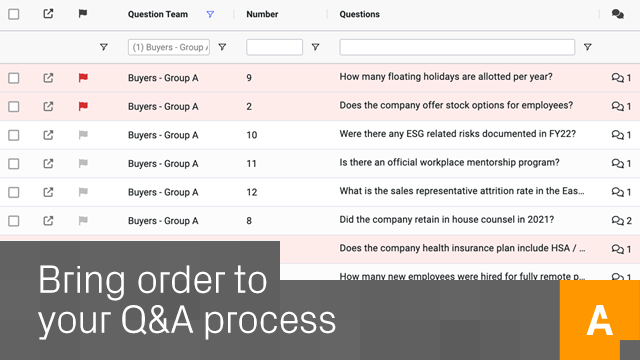This screenshot has height=360, width=640.
Task: Toggle red flag on question 9
Action: (x=83, y=78)
